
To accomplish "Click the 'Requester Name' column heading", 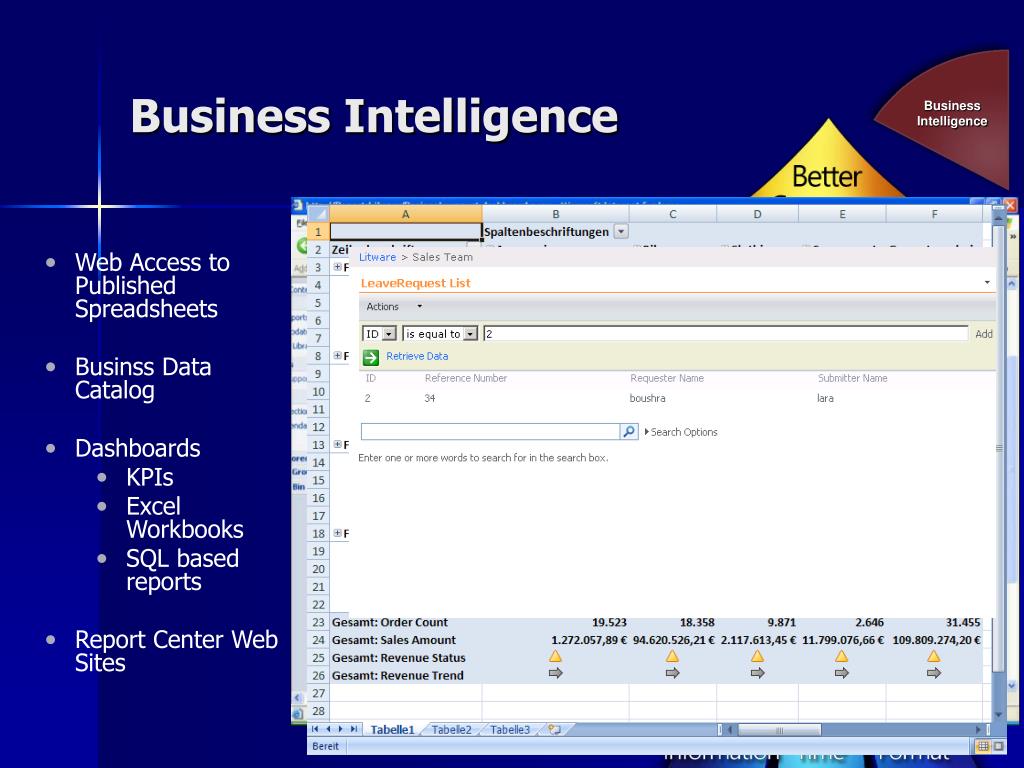I will pyautogui.click(x=667, y=378).
